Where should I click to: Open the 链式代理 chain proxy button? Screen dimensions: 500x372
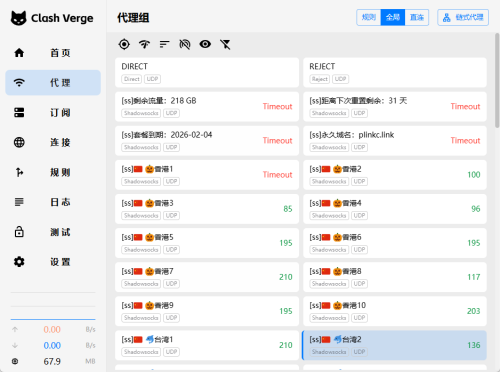tap(463, 17)
